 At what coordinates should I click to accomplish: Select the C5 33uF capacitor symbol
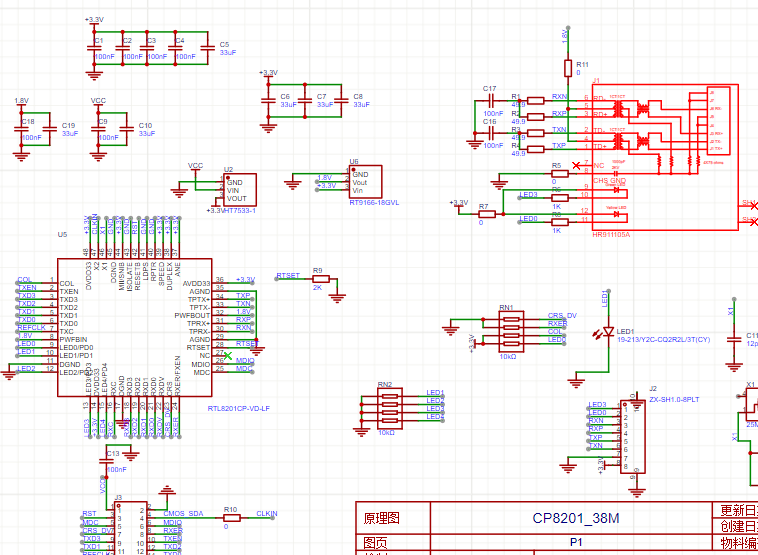click(x=207, y=48)
